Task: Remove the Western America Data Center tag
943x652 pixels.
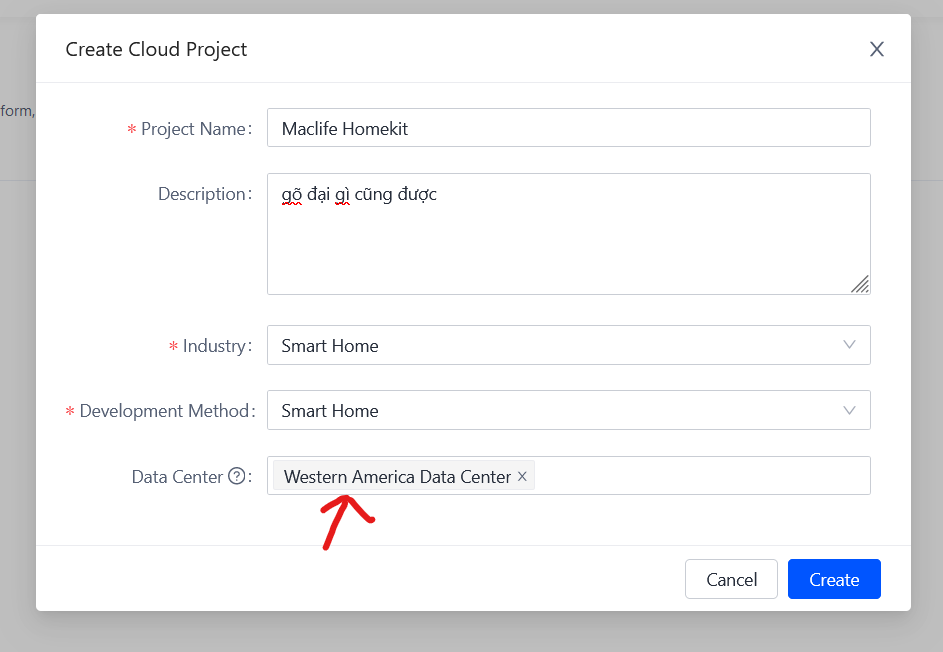Action: [522, 477]
